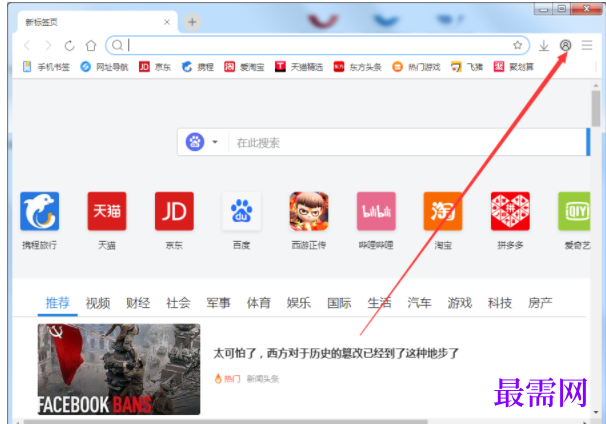Switch to the 生活 news tab

(x=379, y=303)
